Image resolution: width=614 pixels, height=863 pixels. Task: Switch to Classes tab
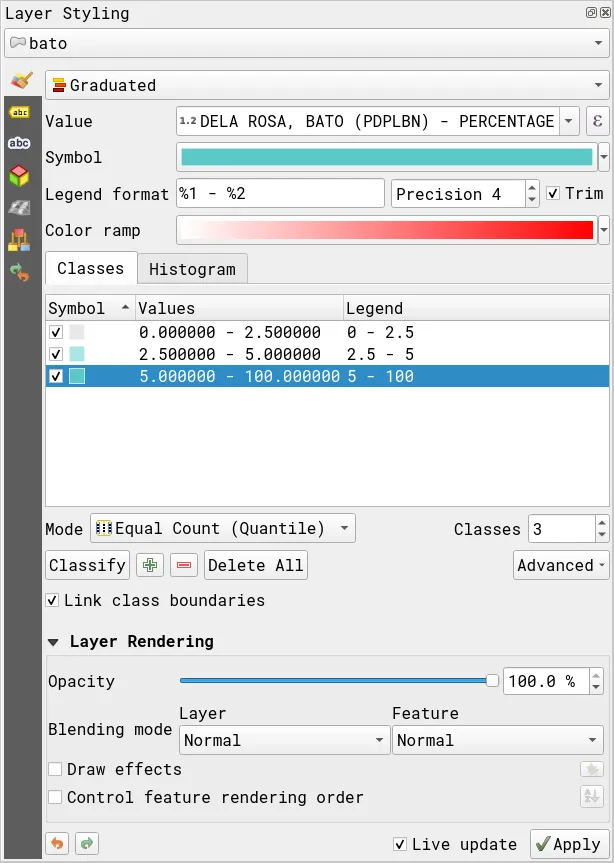point(91,268)
